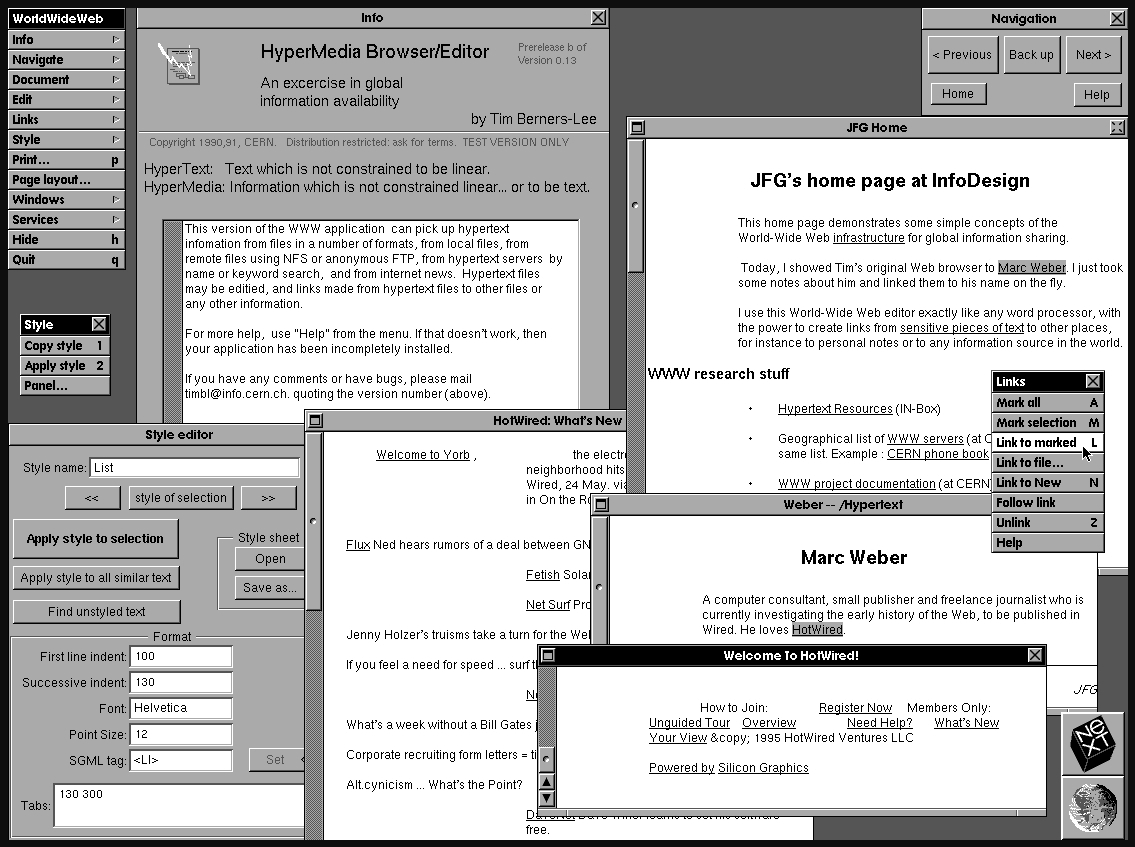
Task: Select Quit from the main menu
Action: tap(66, 259)
